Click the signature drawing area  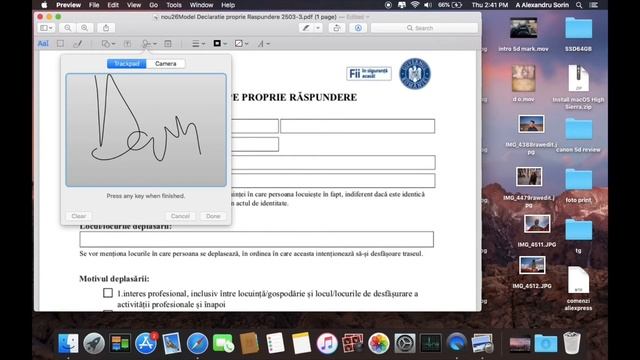pos(146,130)
